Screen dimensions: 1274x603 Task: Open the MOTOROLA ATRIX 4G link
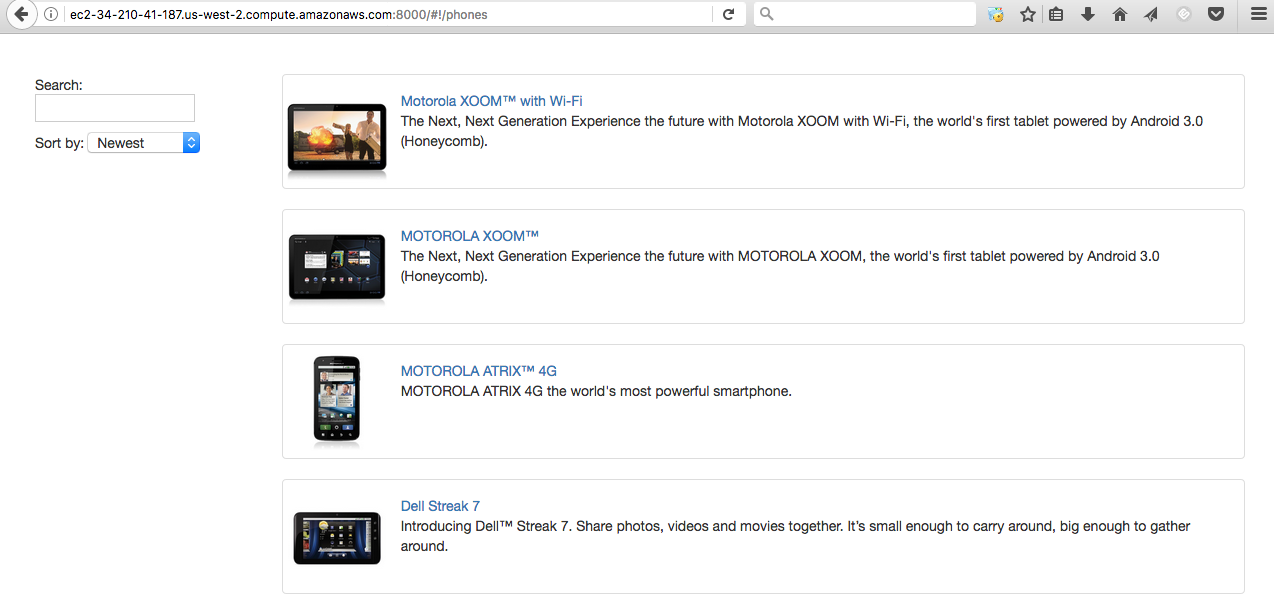click(479, 371)
